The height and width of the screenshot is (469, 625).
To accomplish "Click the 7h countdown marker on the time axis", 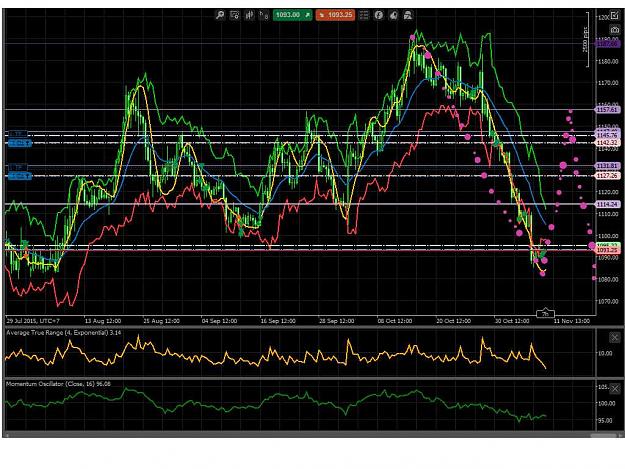I will click(x=545, y=314).
